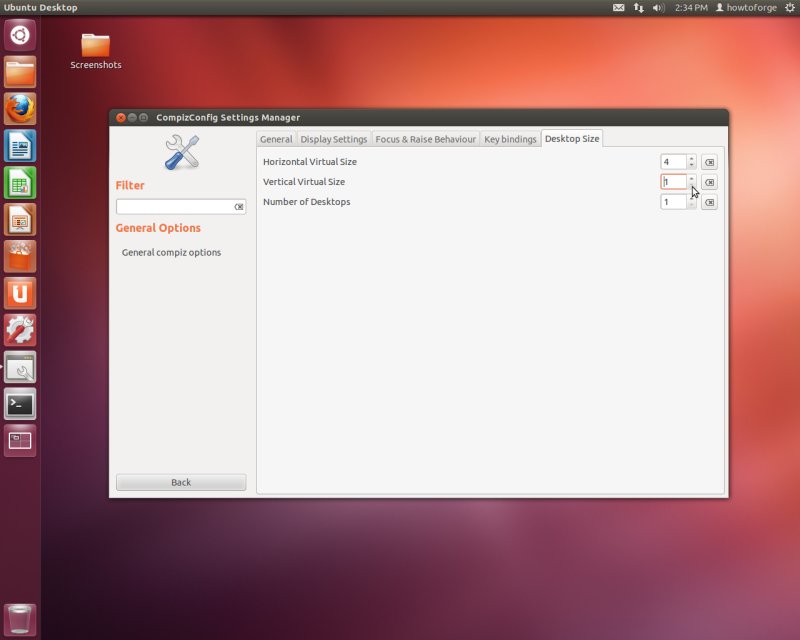
Task: Increase Horizontal Virtual Size with up arrow
Action: (x=691, y=159)
